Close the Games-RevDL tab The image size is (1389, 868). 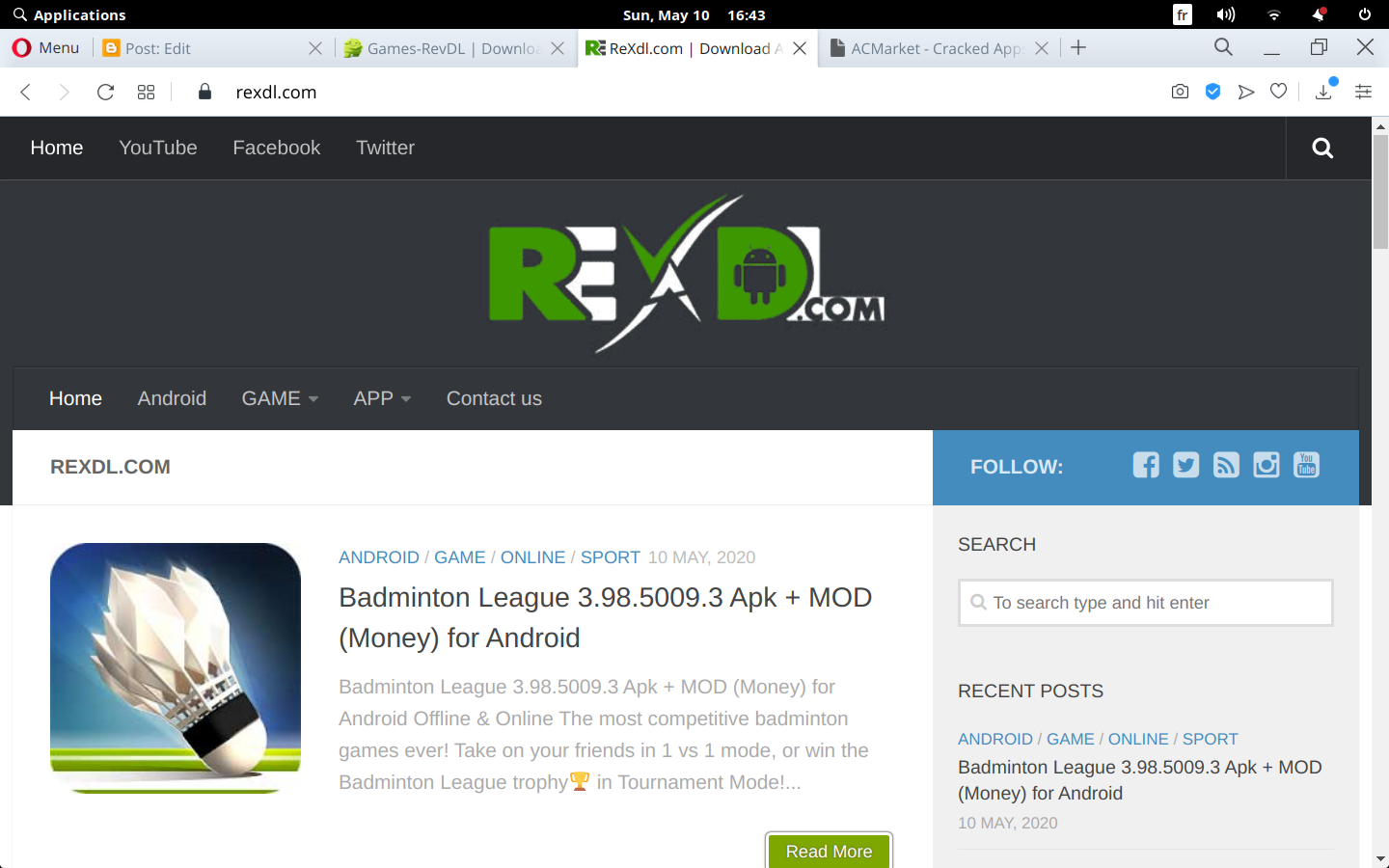pyautogui.click(x=558, y=48)
